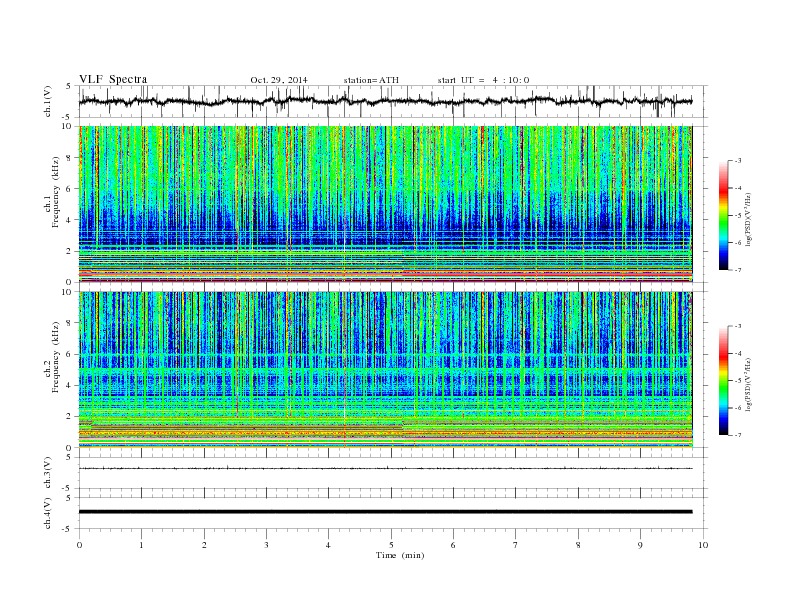This screenshot has height=612, width=792.
Task: Click the ch.2 spectrogram color bar
Action: (723, 381)
